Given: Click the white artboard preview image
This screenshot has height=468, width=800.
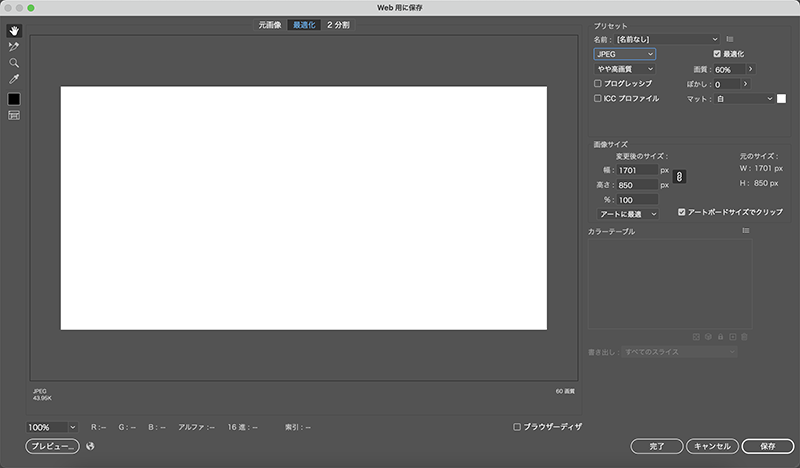Looking at the screenshot, I should 304,208.
